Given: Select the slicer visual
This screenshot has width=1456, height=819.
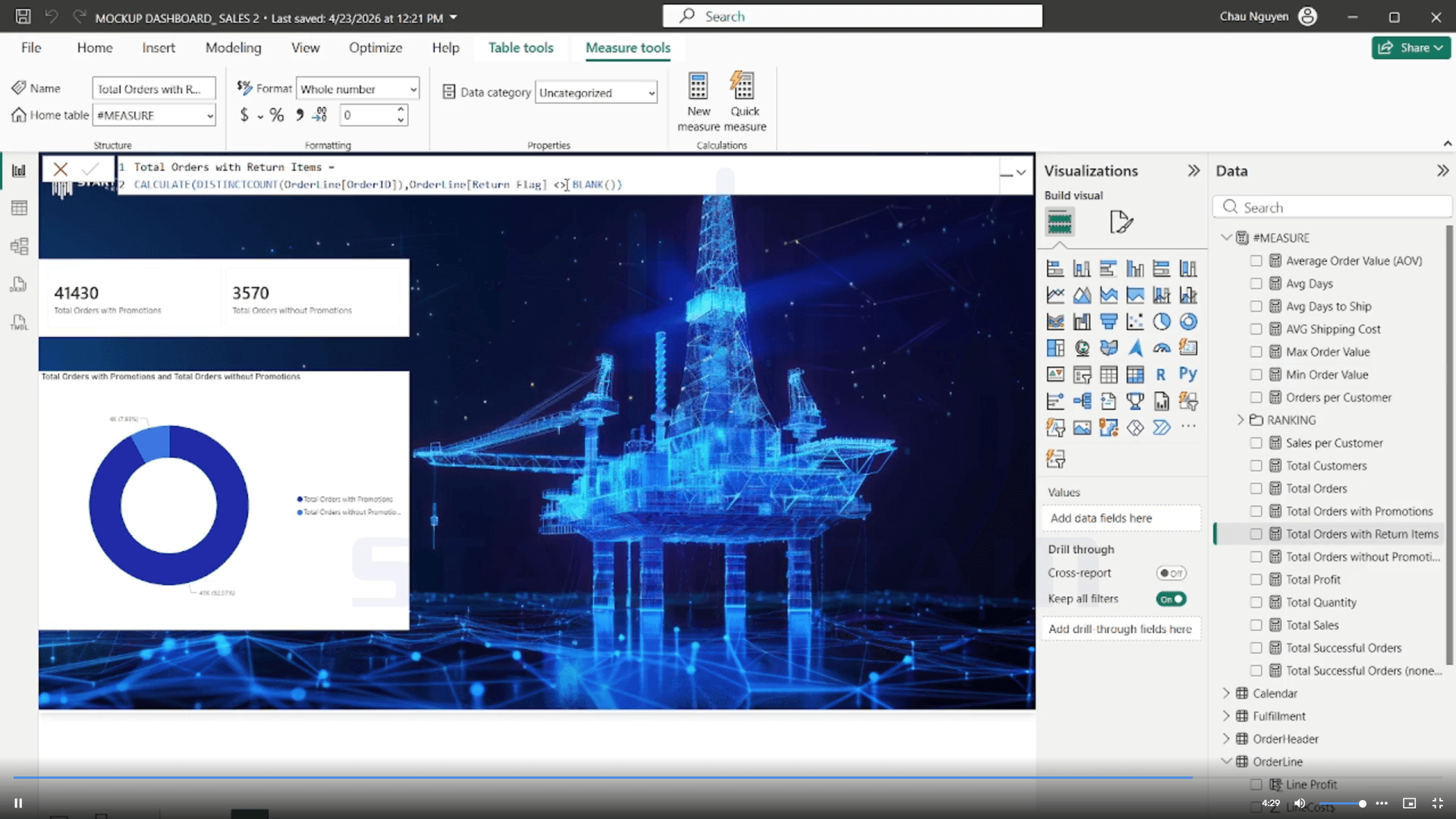Looking at the screenshot, I should 1081,375.
